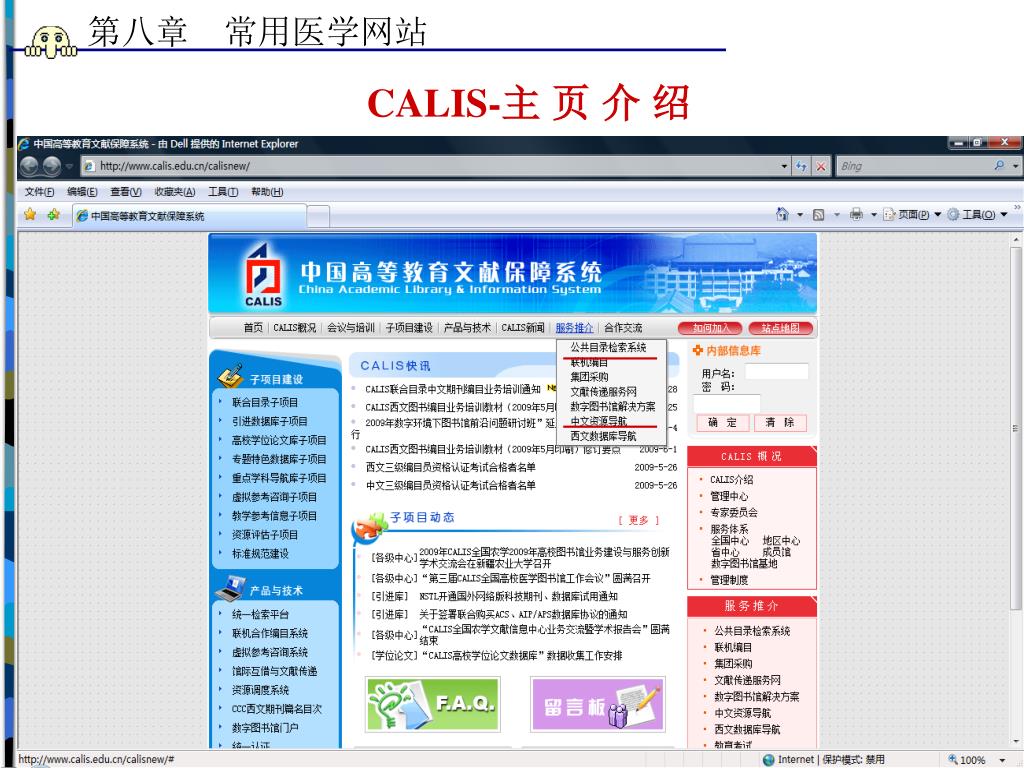Viewport: 1024px width, 768px height.
Task: Click the red Stop loading icon
Action: (x=822, y=167)
